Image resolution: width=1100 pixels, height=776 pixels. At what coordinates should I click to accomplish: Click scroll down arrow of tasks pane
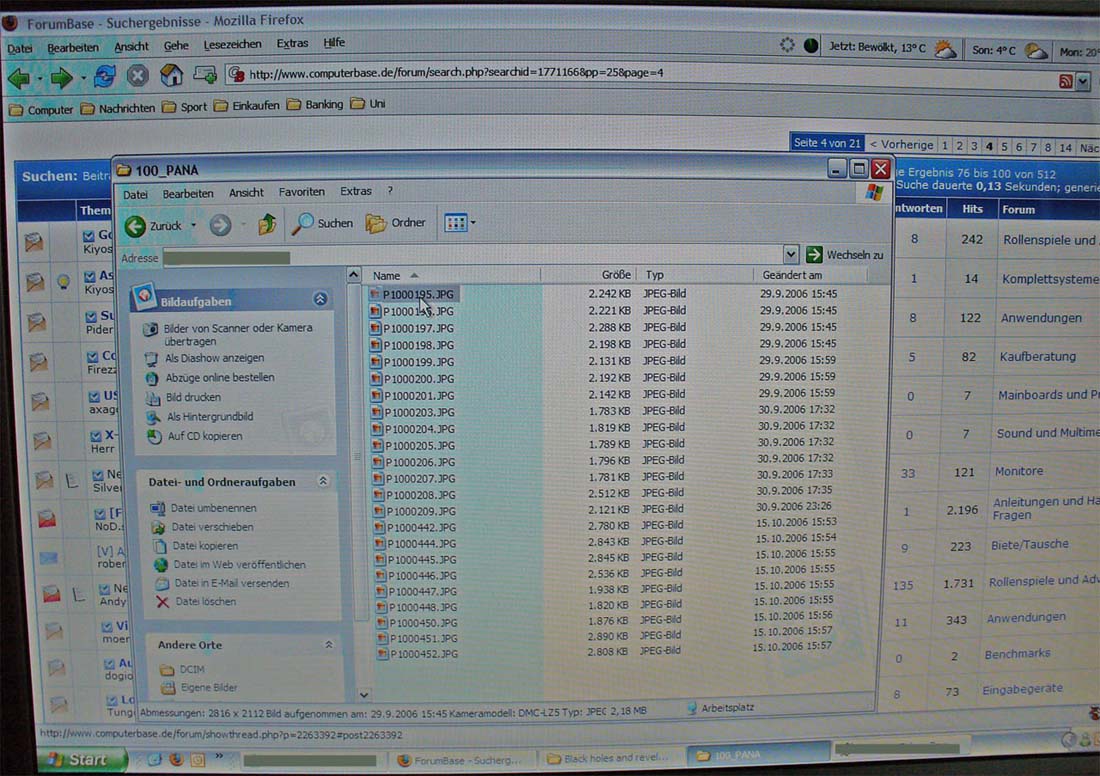pyautogui.click(x=364, y=695)
